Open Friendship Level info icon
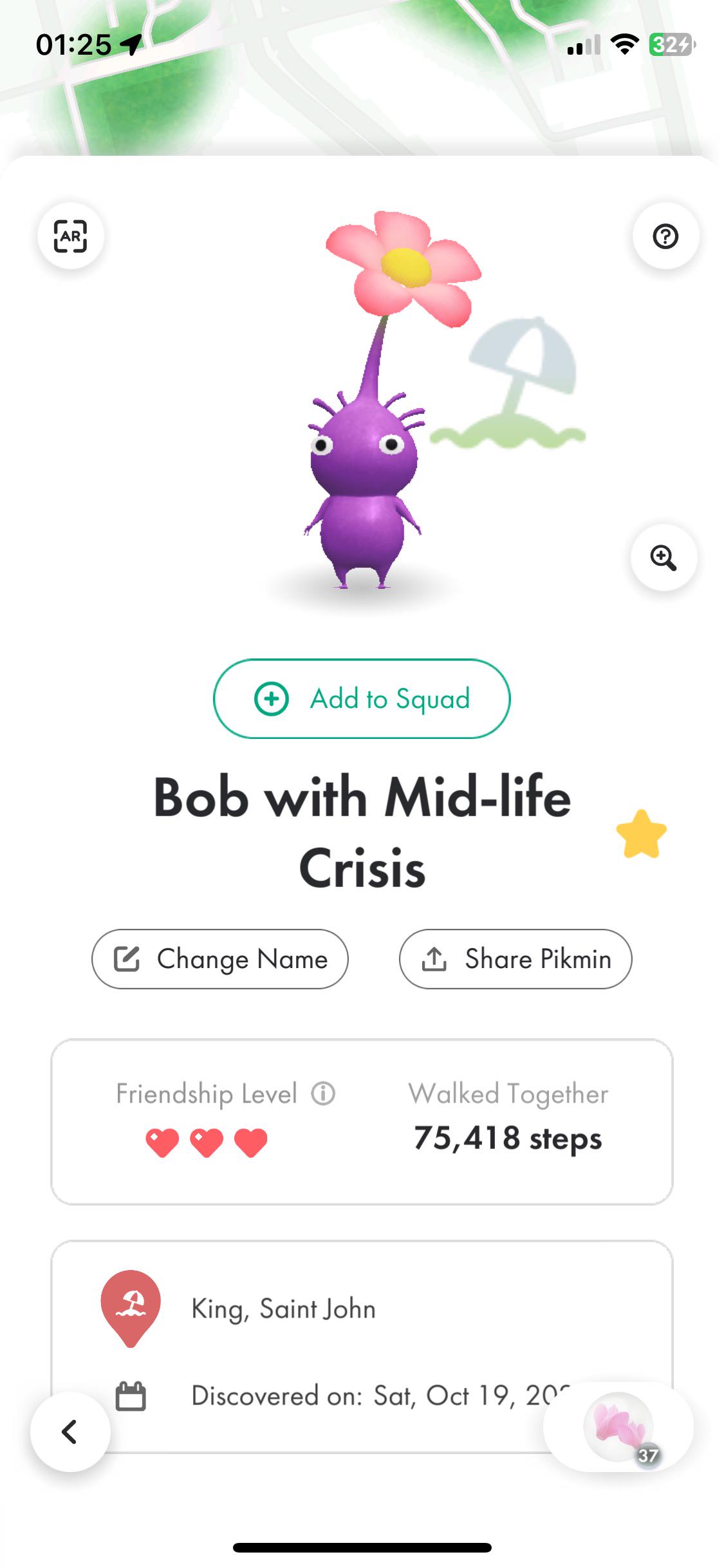The image size is (724, 1568). point(323,1094)
